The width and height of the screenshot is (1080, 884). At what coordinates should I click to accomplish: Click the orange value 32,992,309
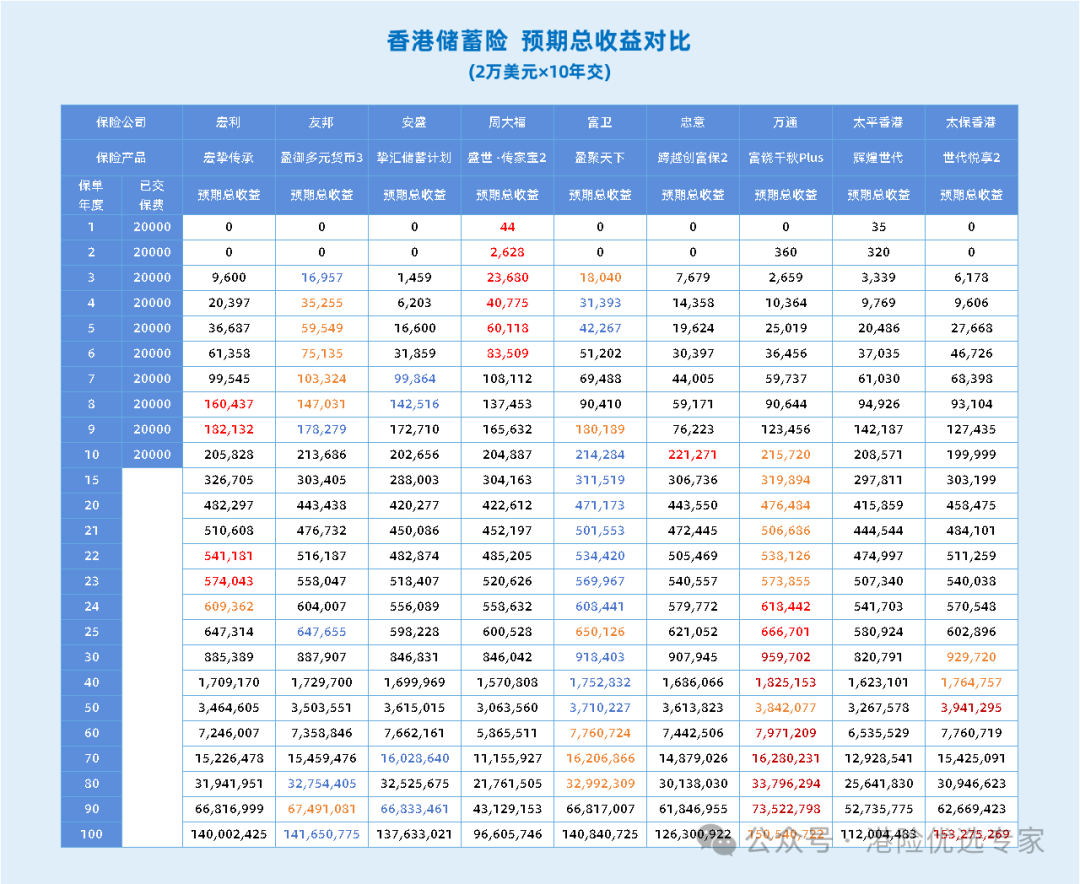click(x=600, y=783)
